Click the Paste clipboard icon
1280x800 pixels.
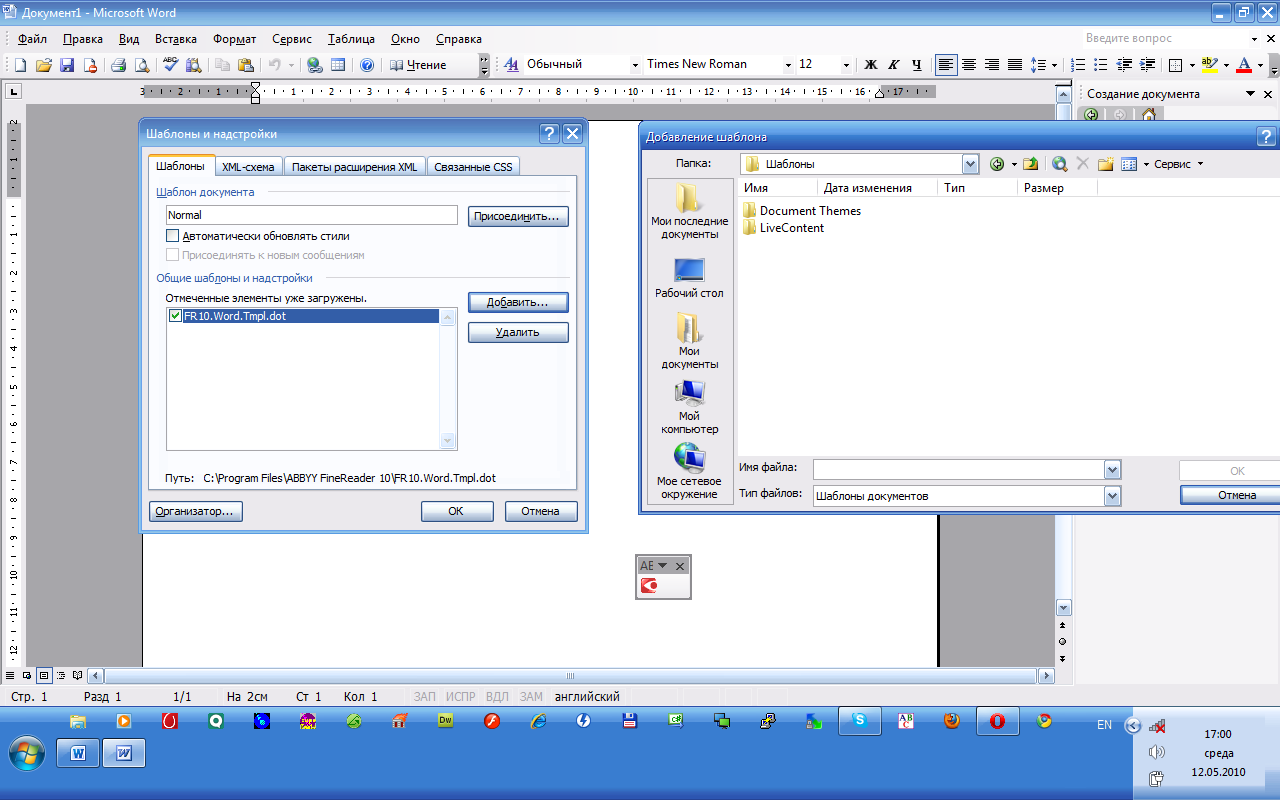click(245, 65)
